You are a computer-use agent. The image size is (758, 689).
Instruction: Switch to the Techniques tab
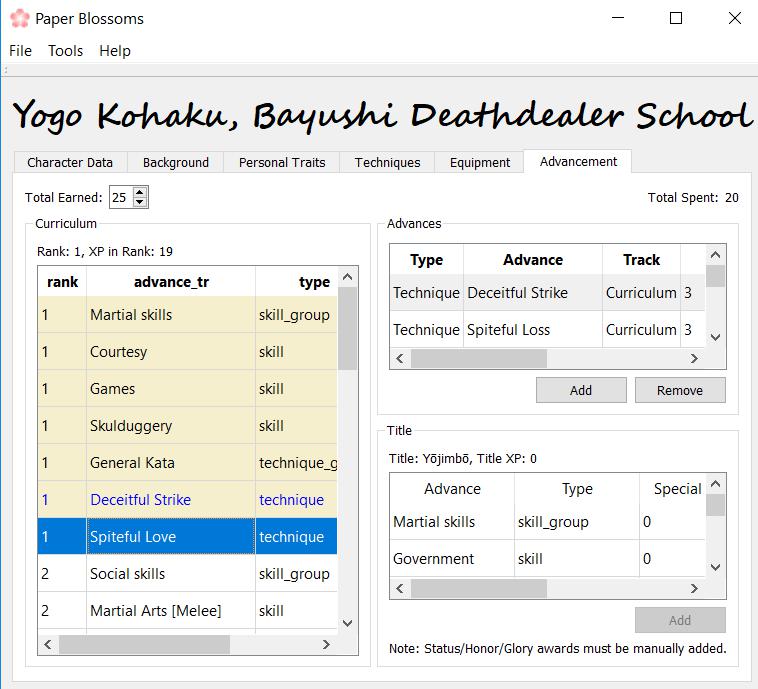pyautogui.click(x=387, y=162)
